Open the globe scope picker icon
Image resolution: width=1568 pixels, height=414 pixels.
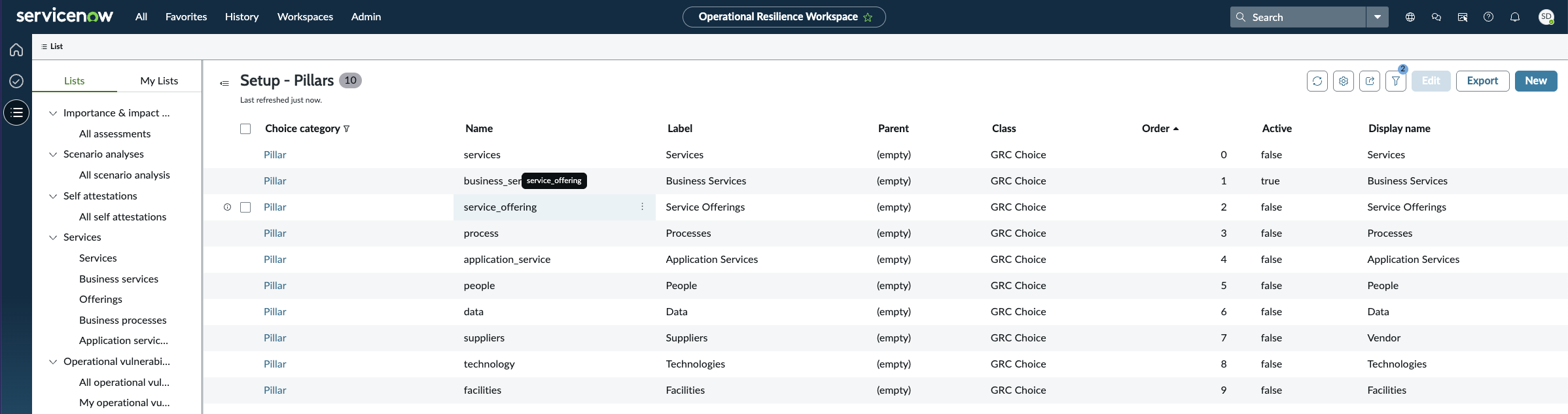point(1410,17)
